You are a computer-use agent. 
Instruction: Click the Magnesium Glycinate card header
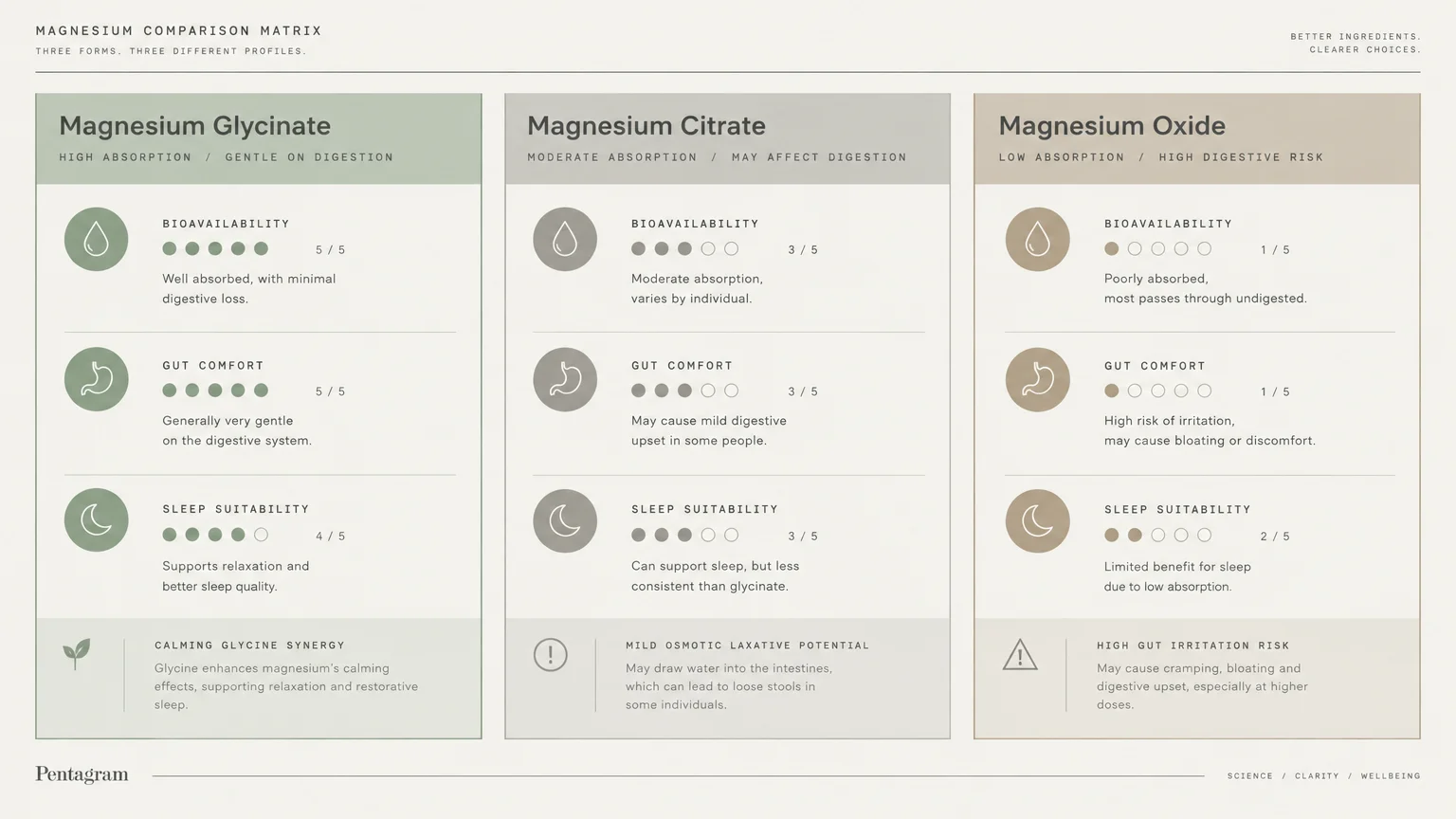click(x=259, y=138)
